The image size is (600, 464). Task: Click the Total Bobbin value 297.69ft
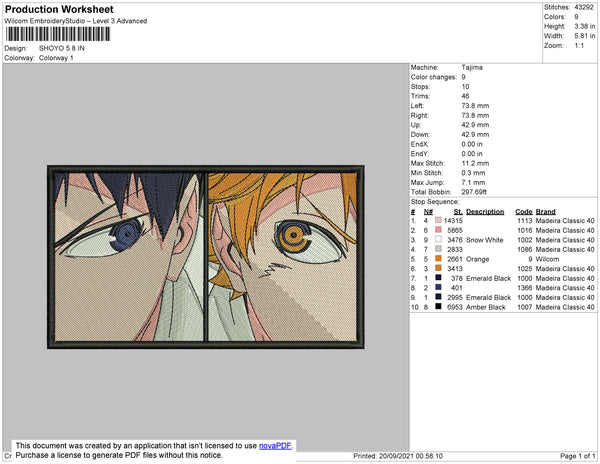click(x=474, y=192)
